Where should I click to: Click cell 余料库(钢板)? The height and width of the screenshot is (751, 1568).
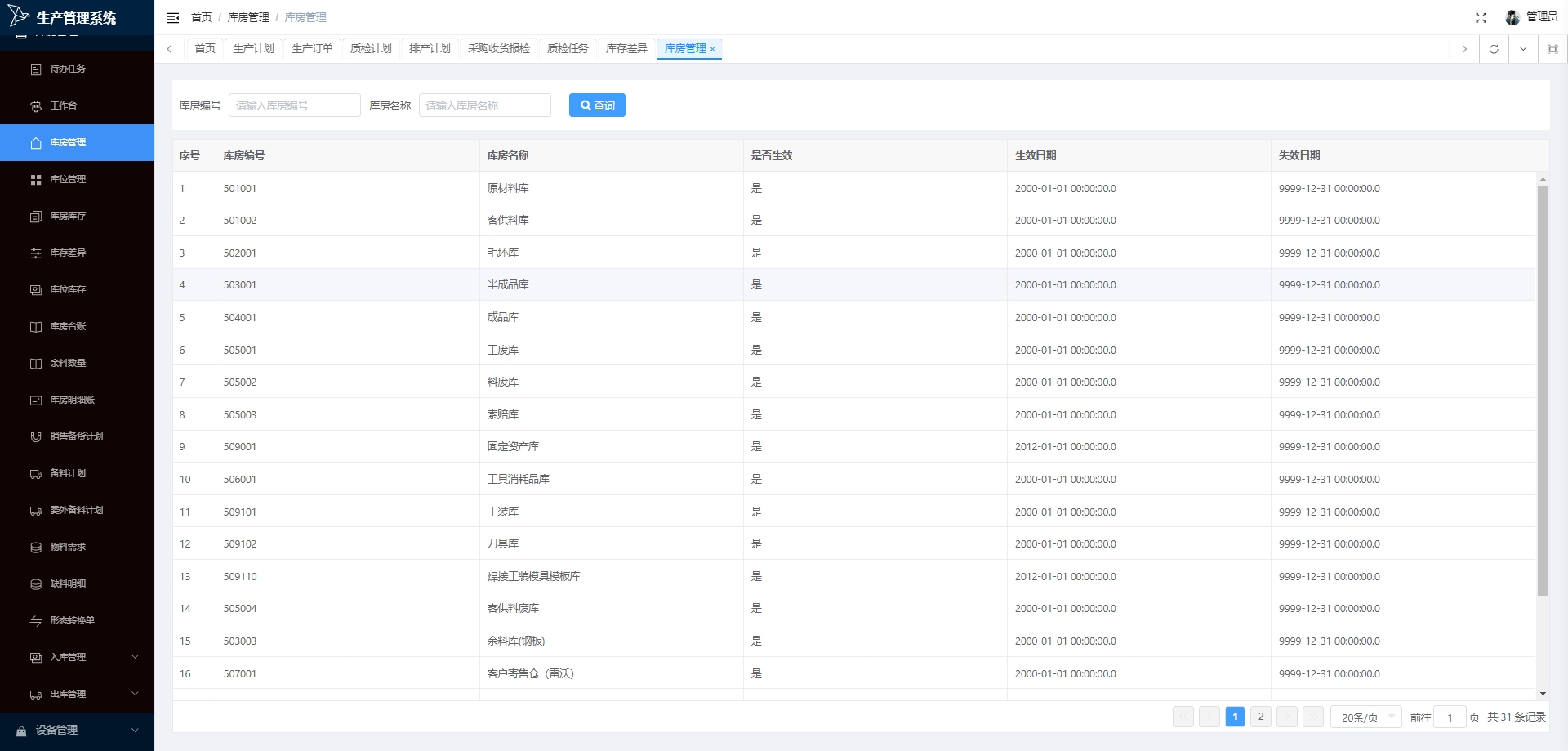[x=612, y=641]
